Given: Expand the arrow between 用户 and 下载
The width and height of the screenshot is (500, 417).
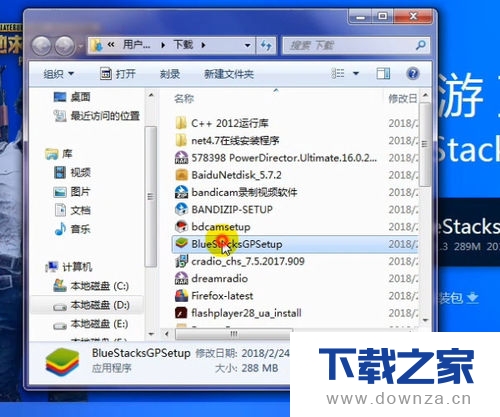Looking at the screenshot, I should [x=163, y=45].
